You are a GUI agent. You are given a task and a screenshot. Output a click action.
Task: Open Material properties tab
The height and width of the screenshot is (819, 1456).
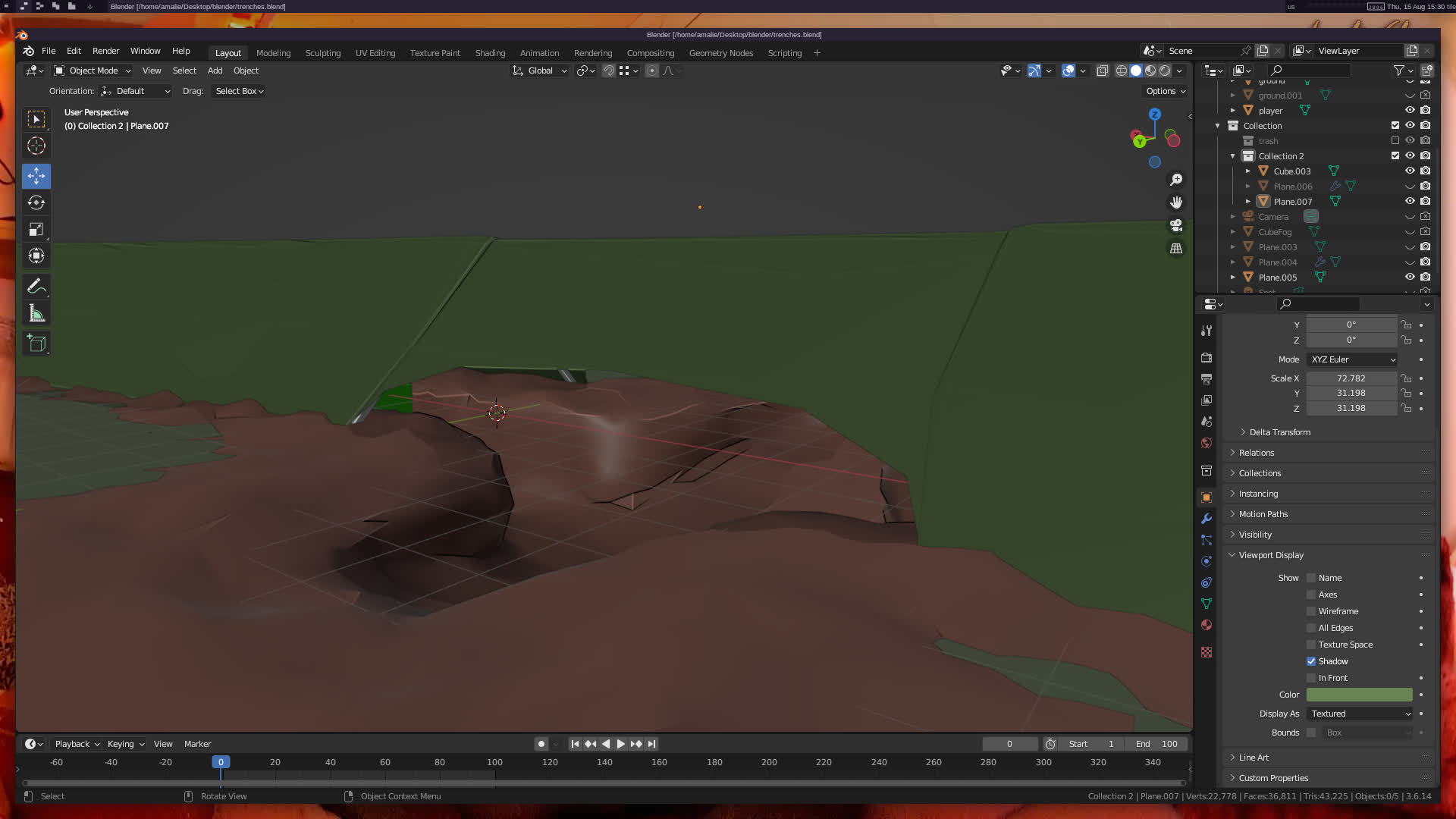click(x=1207, y=625)
